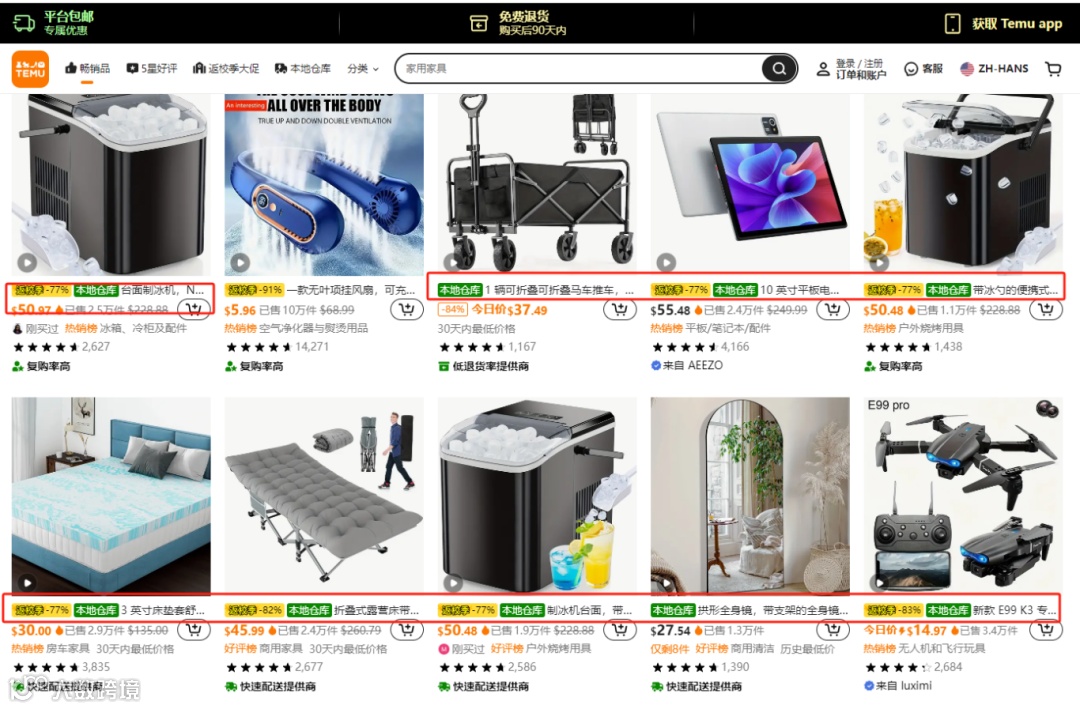Select the 5星好评 tab
The width and height of the screenshot is (1080, 709).
click(152, 69)
